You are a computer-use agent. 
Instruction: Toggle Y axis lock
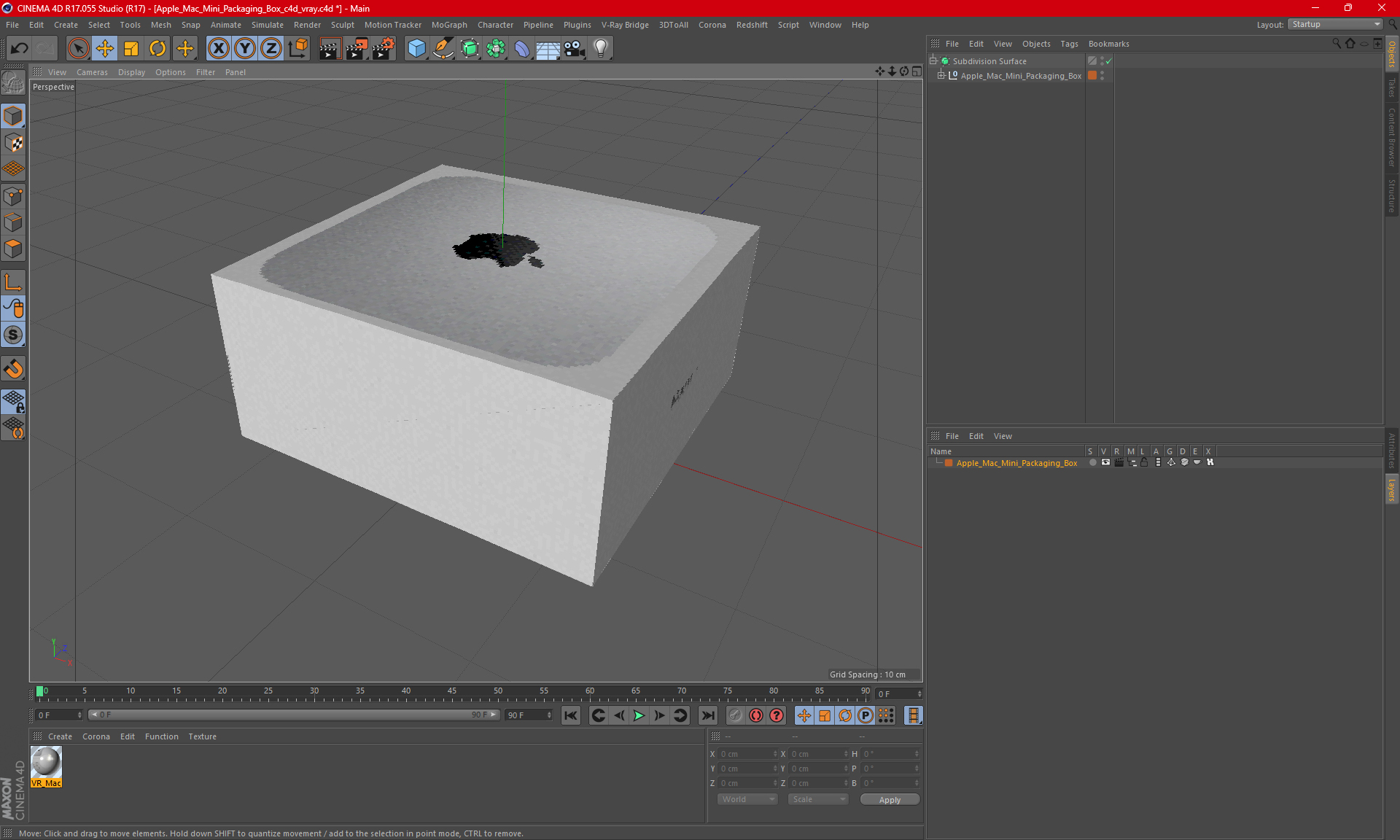click(245, 48)
